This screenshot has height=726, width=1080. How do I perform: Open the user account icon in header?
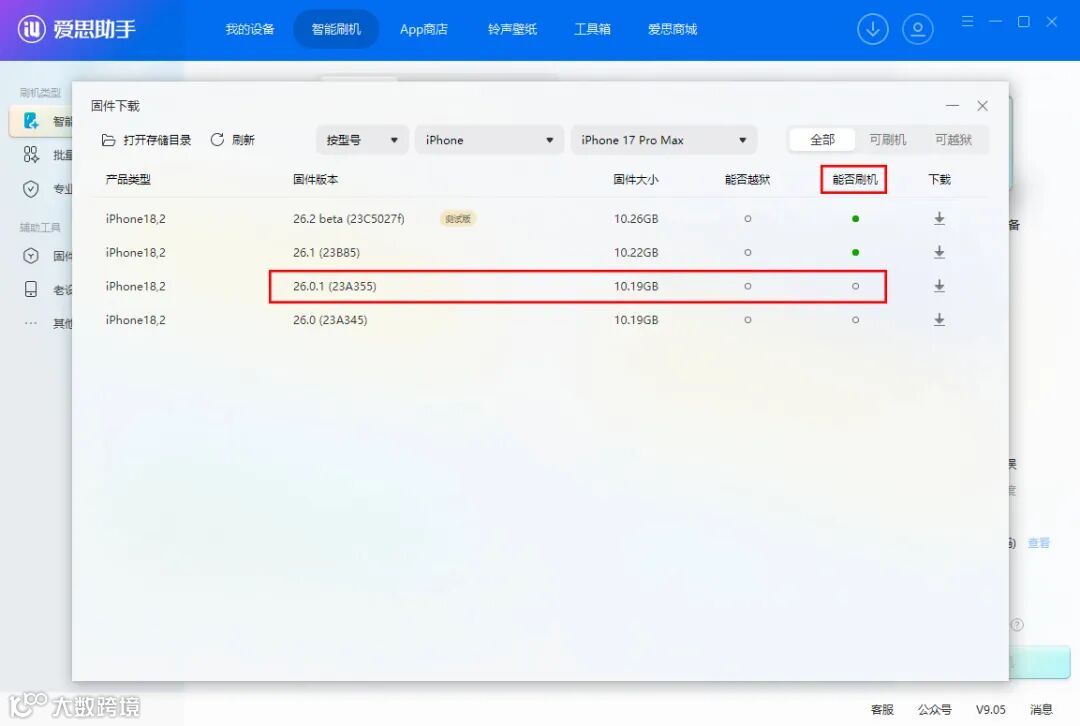917,30
